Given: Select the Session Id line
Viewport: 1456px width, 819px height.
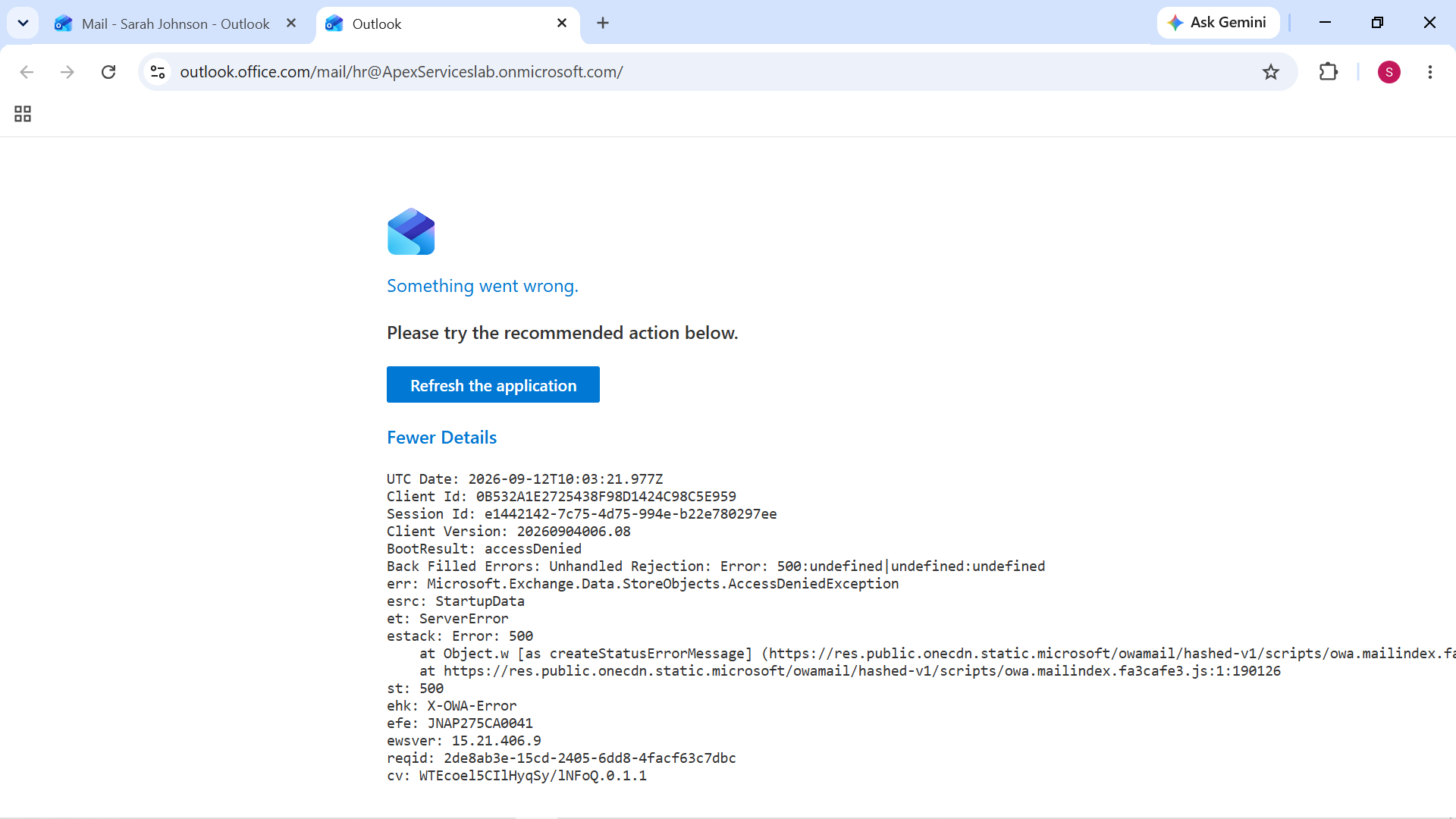Looking at the screenshot, I should [x=582, y=514].
